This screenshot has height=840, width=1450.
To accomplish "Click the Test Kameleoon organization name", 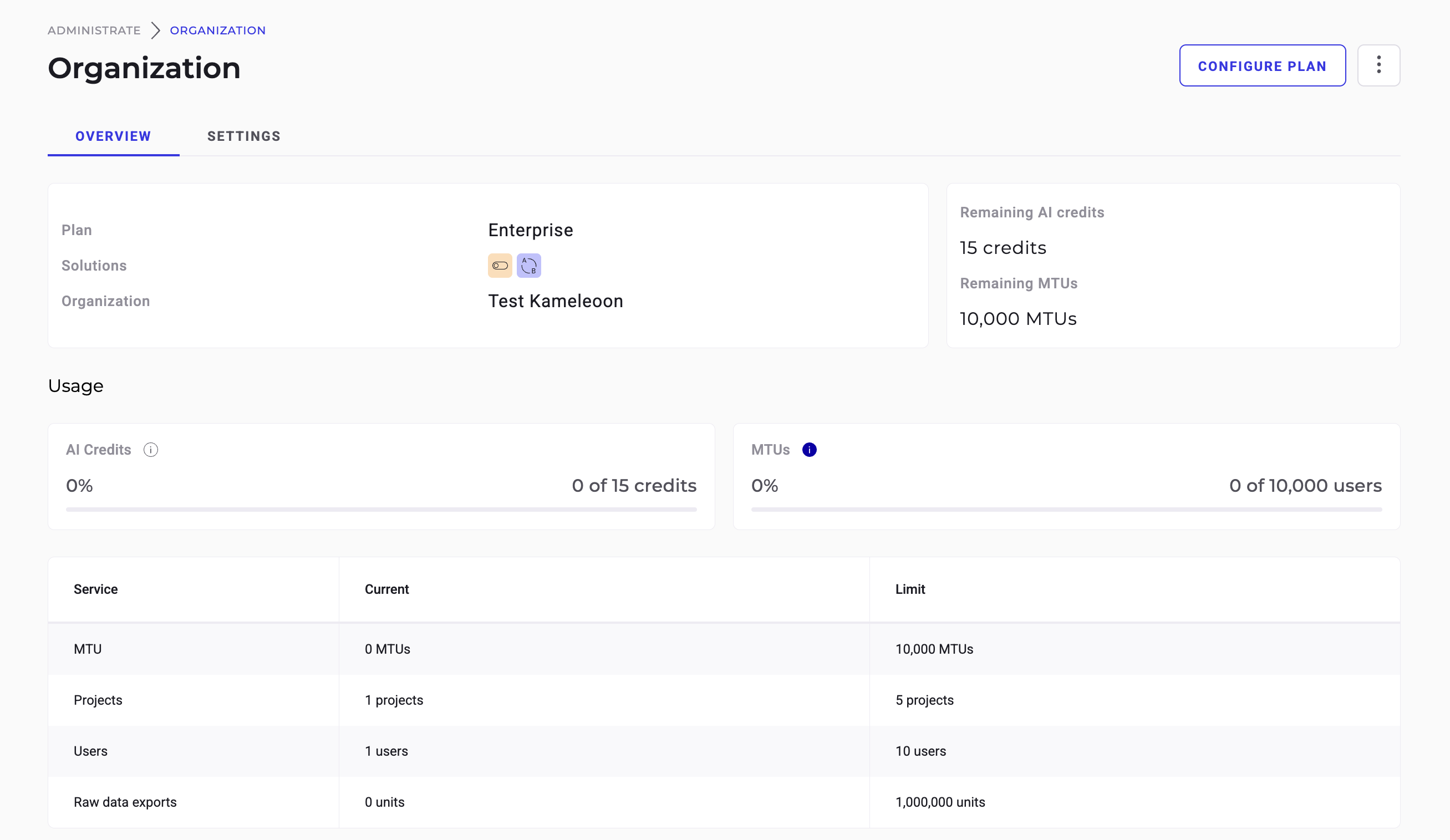I will click(555, 302).
